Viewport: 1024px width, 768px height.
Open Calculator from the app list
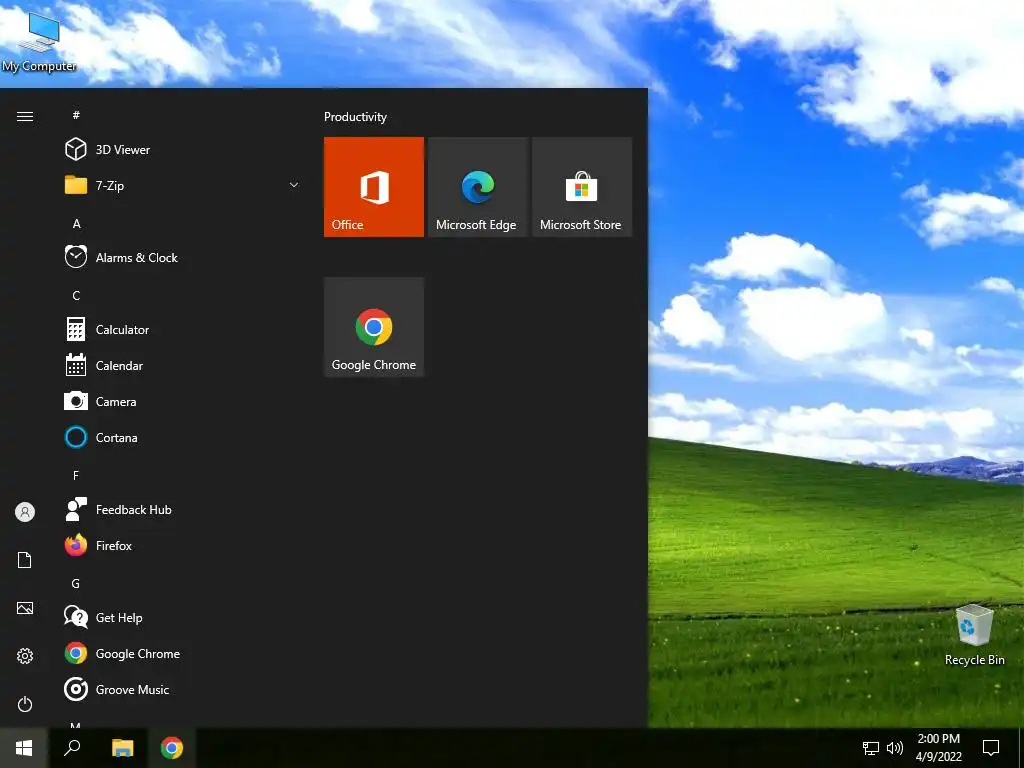(183, 330)
